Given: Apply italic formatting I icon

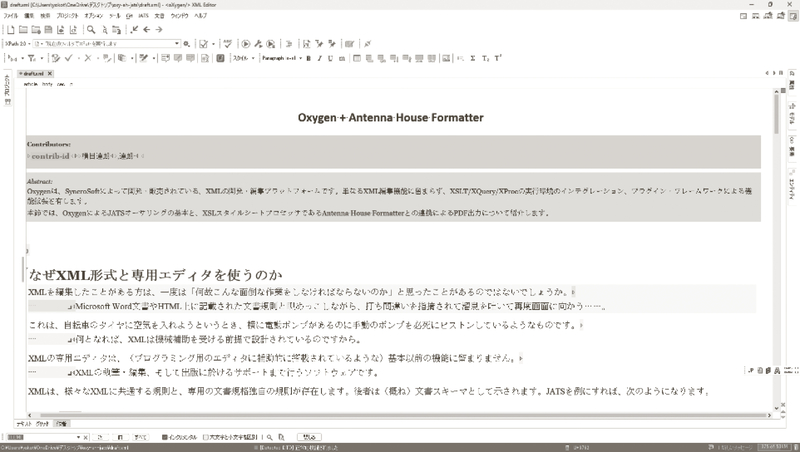Looking at the screenshot, I should pos(320,58).
